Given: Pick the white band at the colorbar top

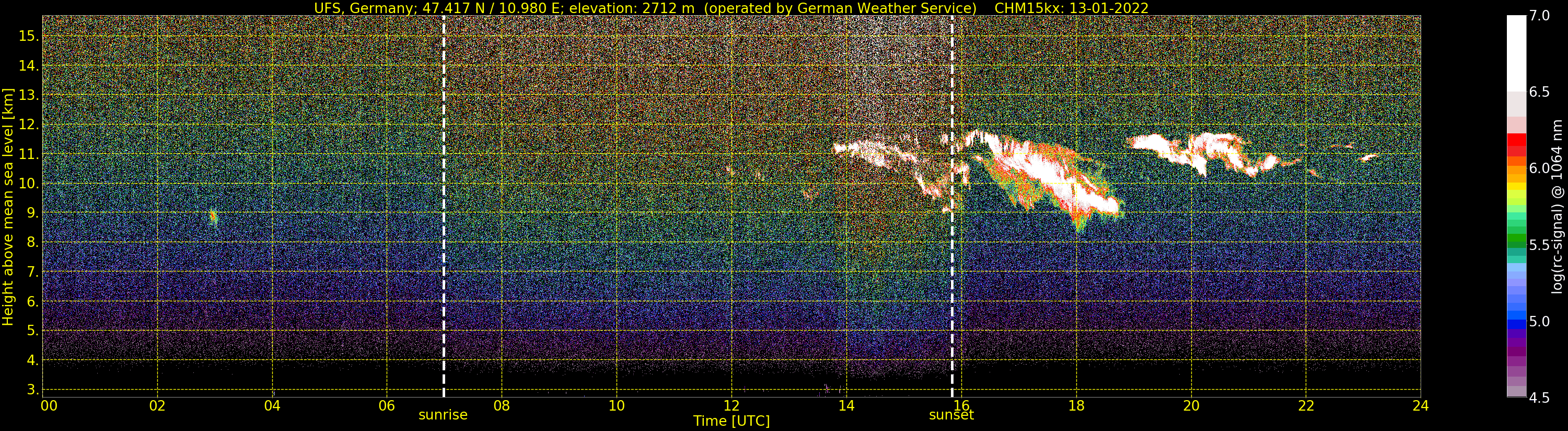Looking at the screenshot, I should click(x=1516, y=54).
